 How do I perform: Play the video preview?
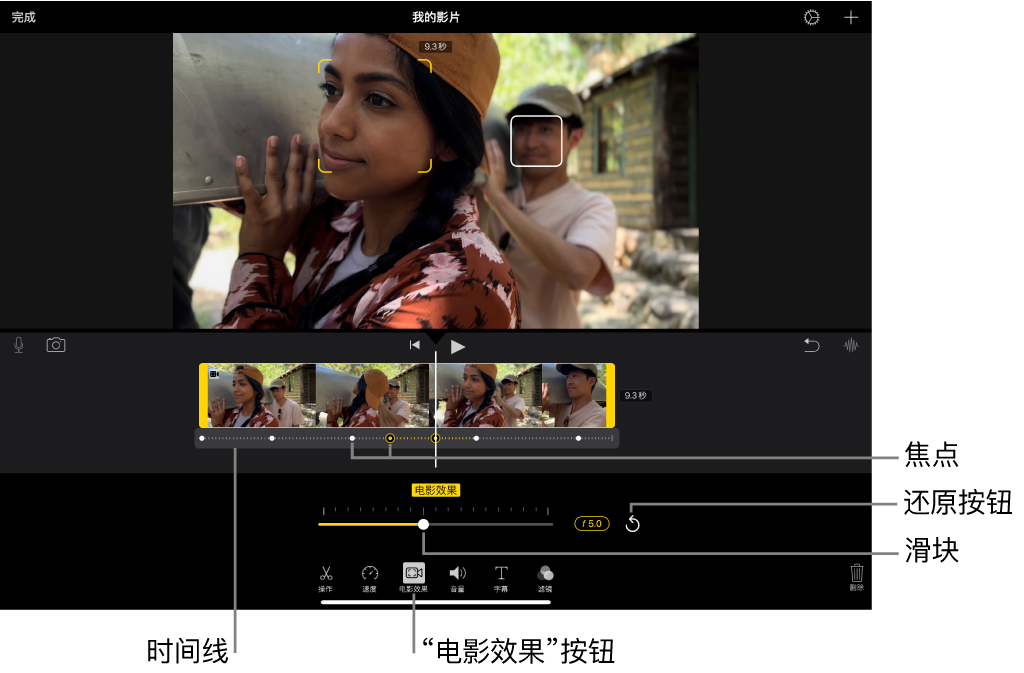[458, 347]
